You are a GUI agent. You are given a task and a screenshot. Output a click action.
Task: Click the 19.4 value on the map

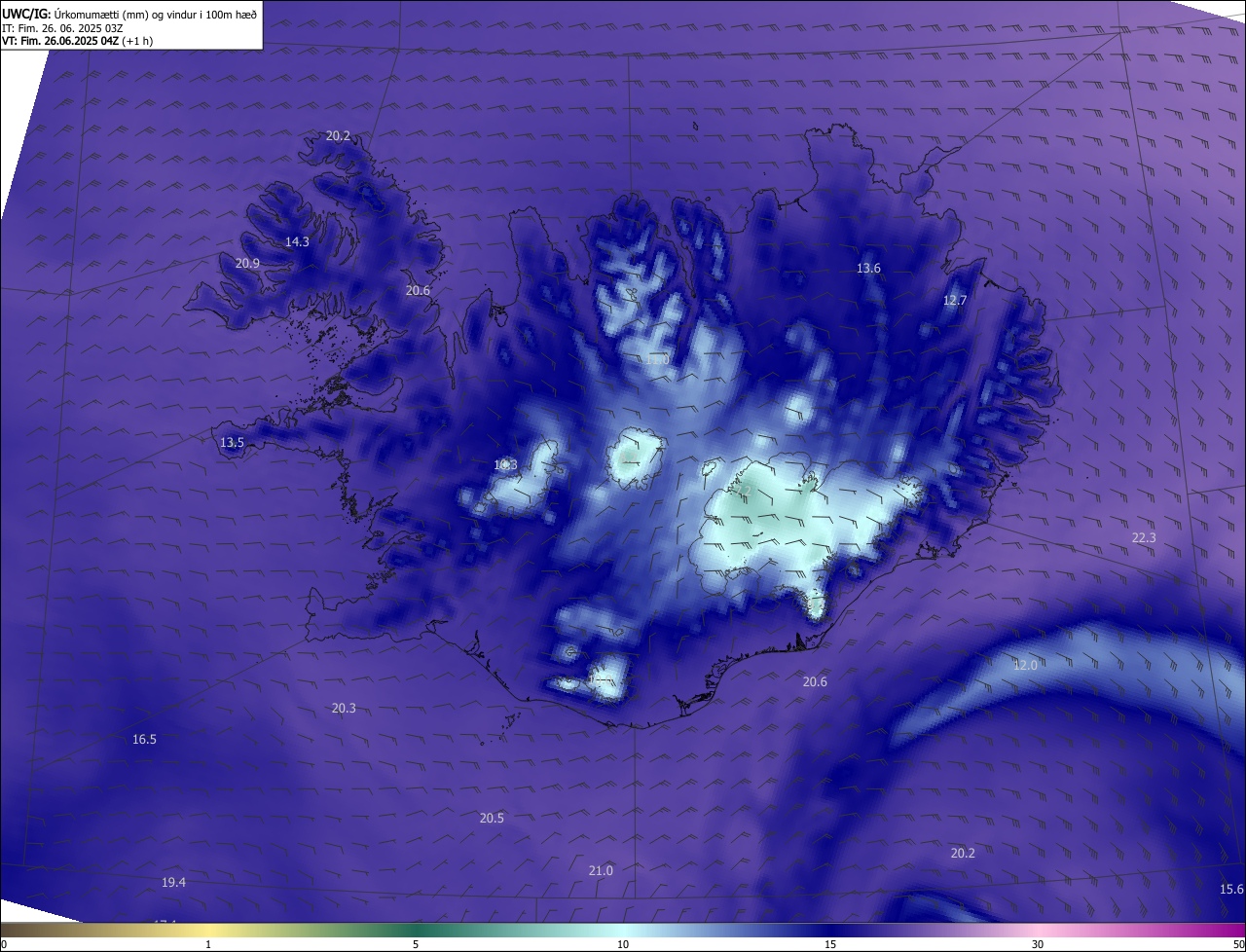pos(173,882)
